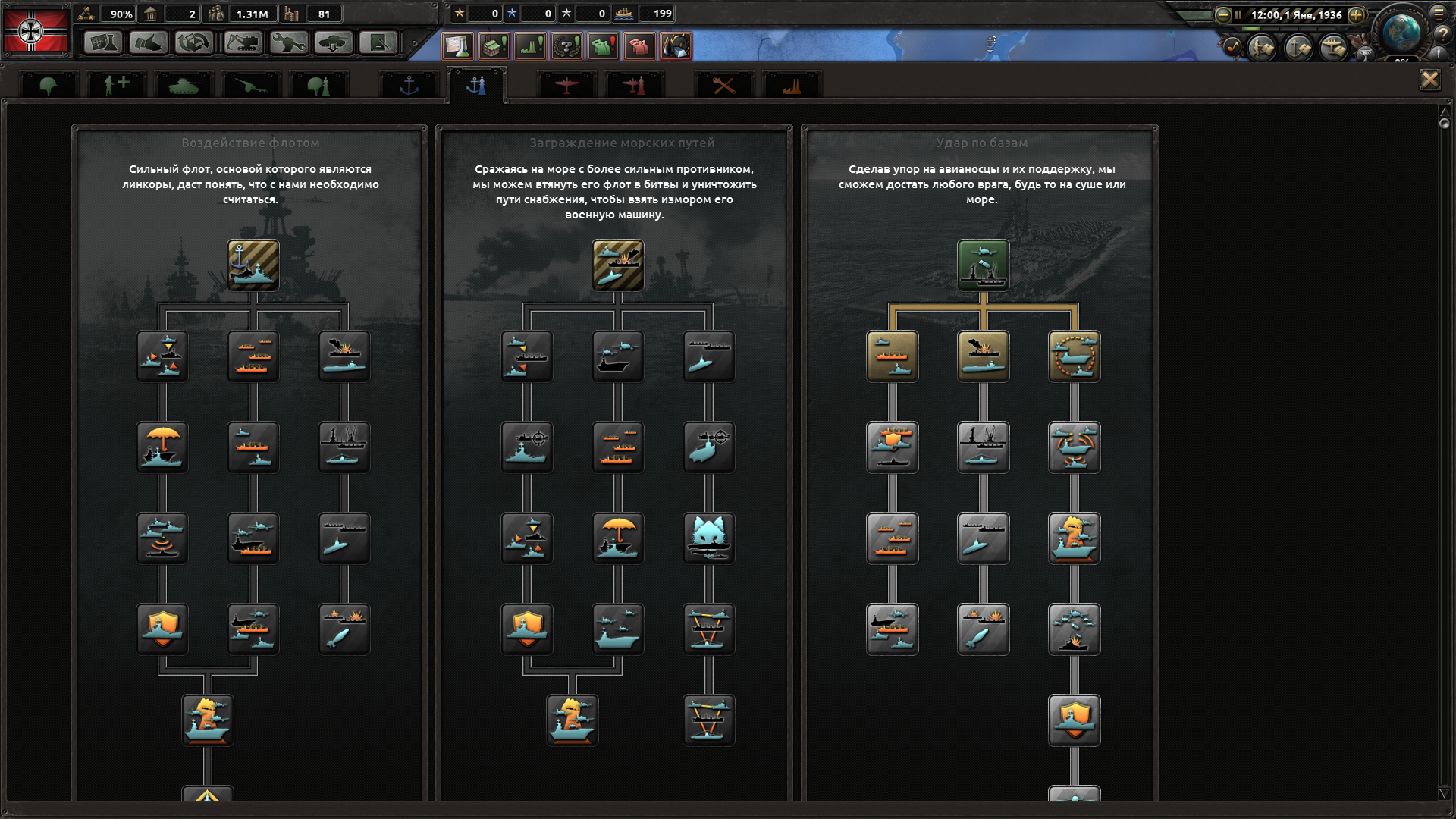Screen dimensions: 1456x819
Task: Open the Trade arrows button
Action: [x=194, y=42]
